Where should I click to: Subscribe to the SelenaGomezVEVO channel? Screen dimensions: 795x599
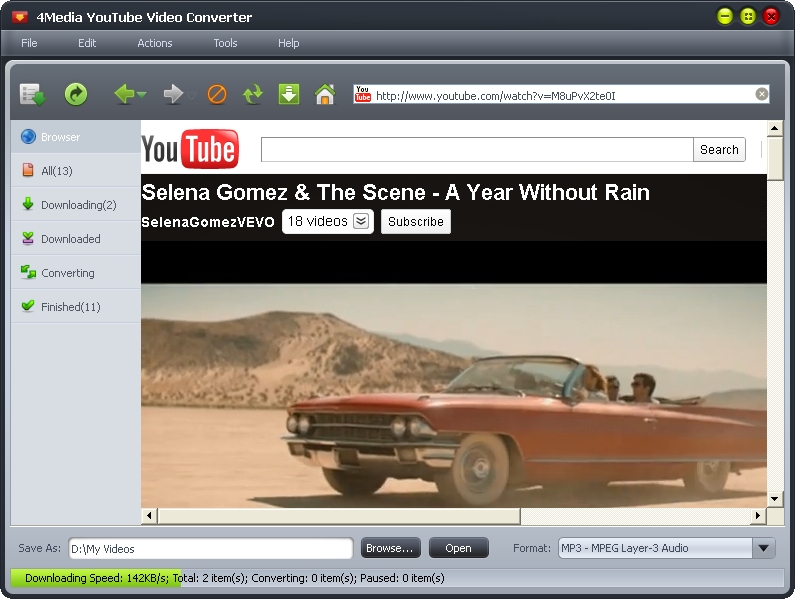(x=416, y=222)
